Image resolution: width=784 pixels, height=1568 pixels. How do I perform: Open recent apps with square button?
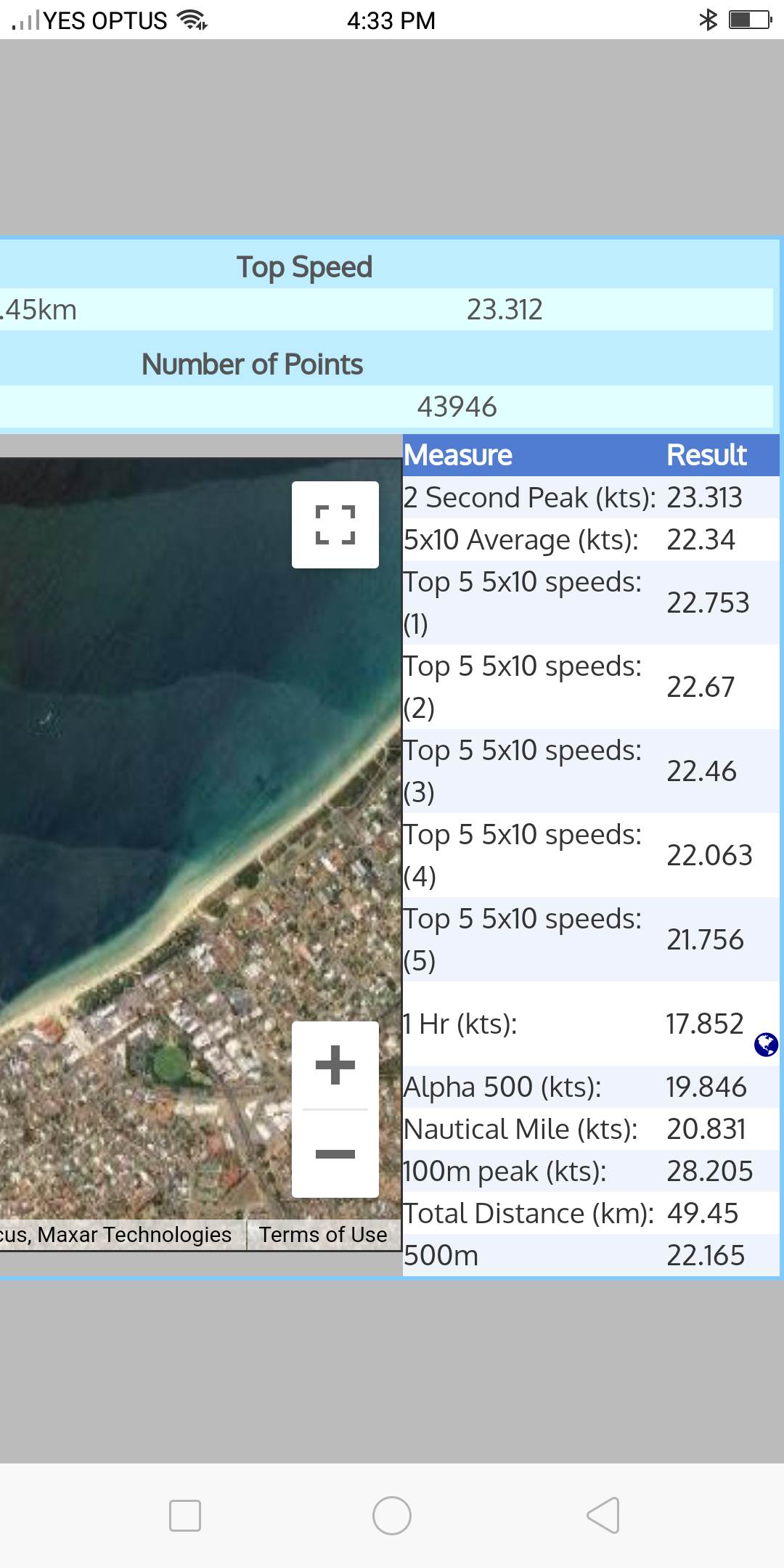[x=184, y=1515]
